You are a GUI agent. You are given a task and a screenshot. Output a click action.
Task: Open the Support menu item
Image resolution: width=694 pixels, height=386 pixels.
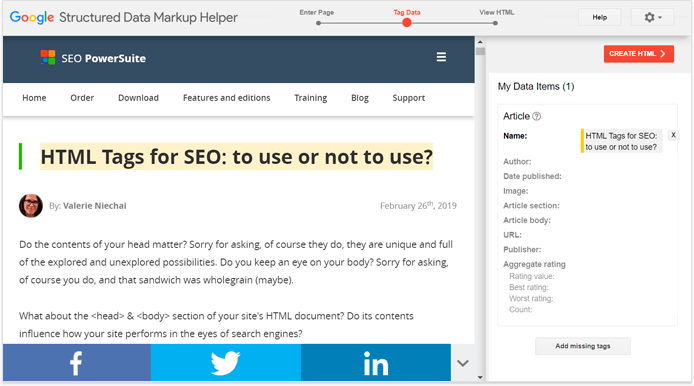click(x=409, y=98)
